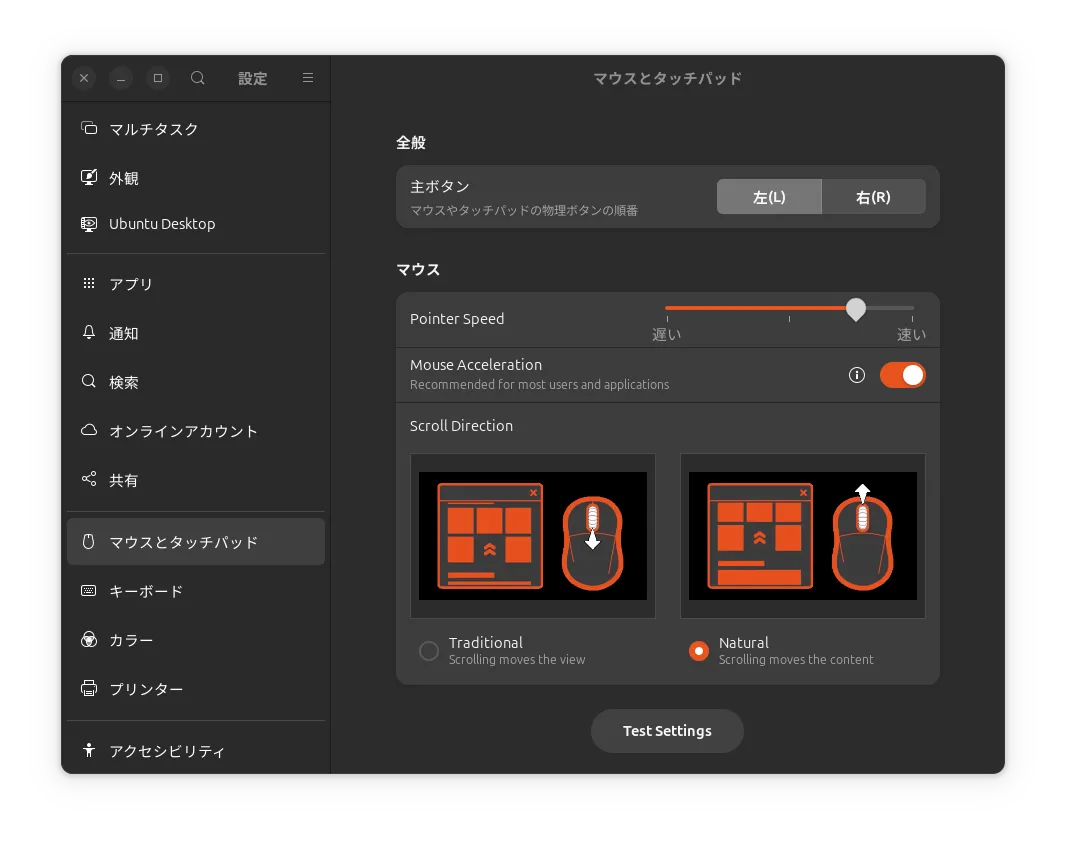Click the アクセシビリティ person icon
The width and height of the screenshot is (1066, 841).
click(x=89, y=751)
